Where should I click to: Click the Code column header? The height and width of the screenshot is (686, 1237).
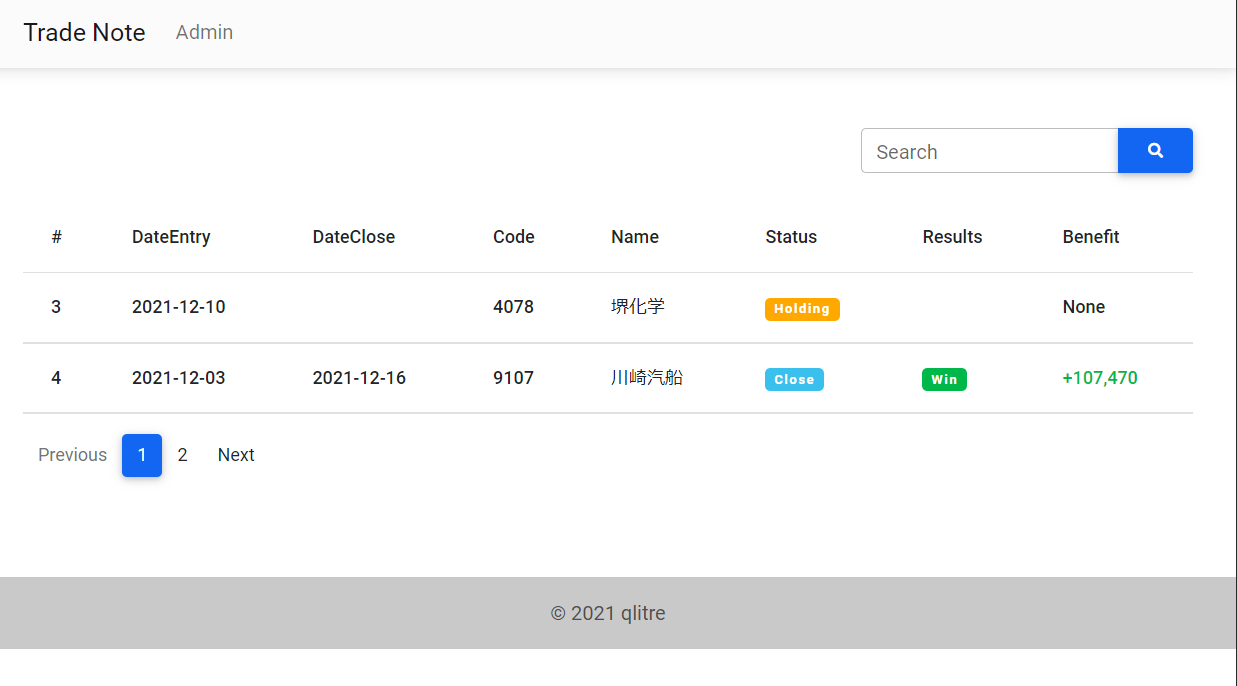point(514,237)
